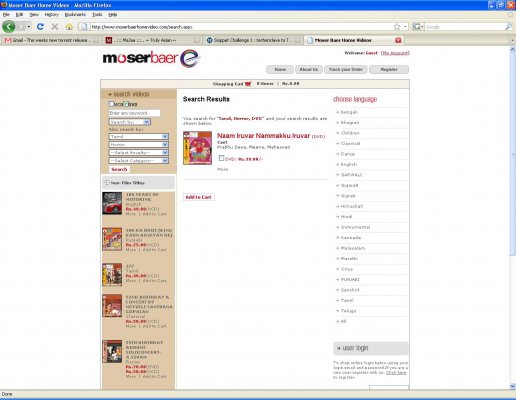Switch to the Gmail tab

51,40
